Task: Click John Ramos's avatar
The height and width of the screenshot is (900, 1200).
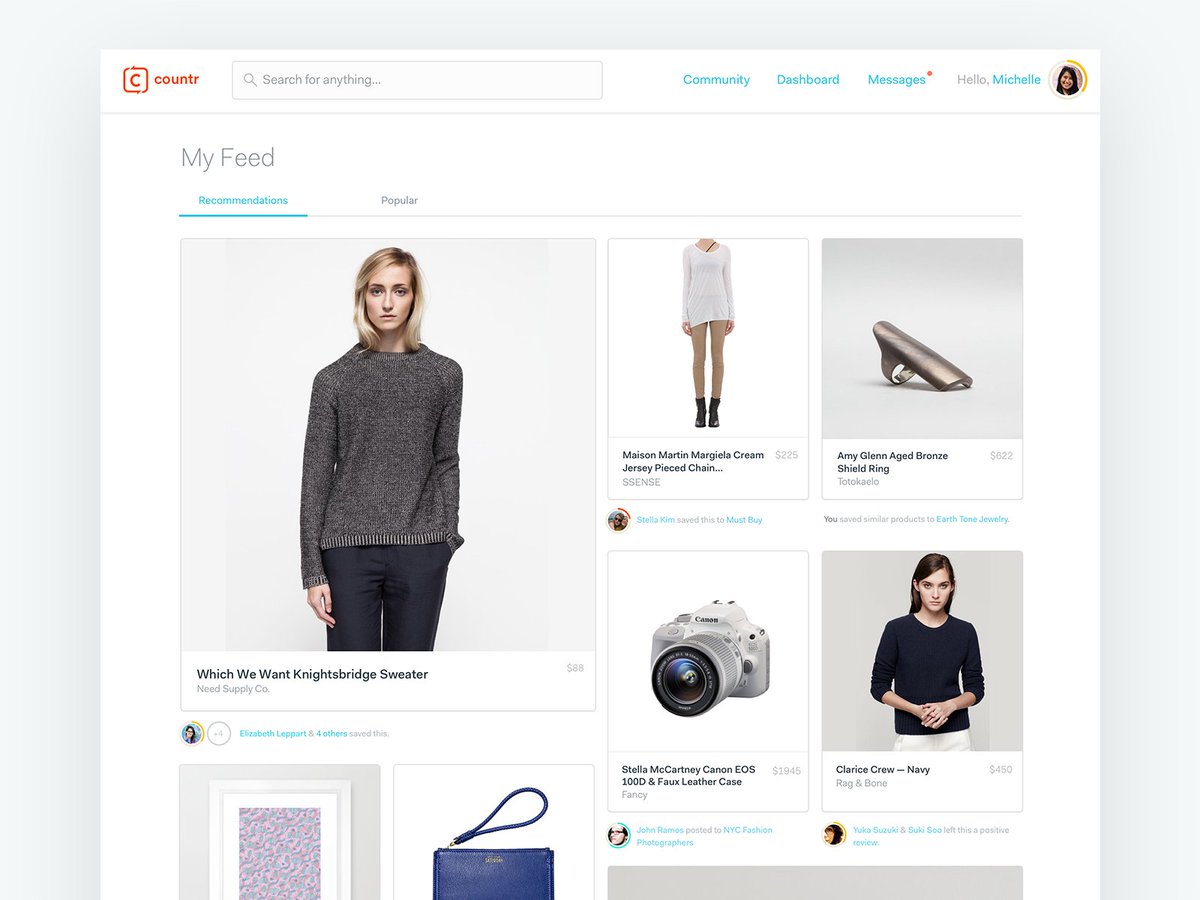Action: 619,835
